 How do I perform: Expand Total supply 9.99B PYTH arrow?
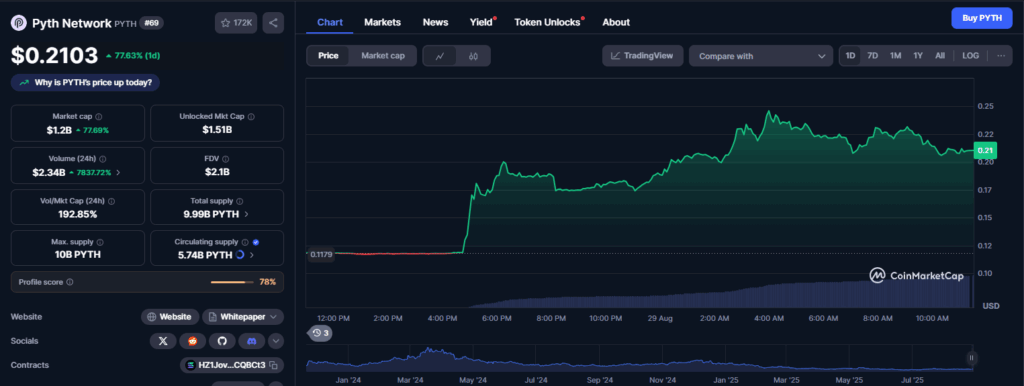pyautogui.click(x=246, y=214)
